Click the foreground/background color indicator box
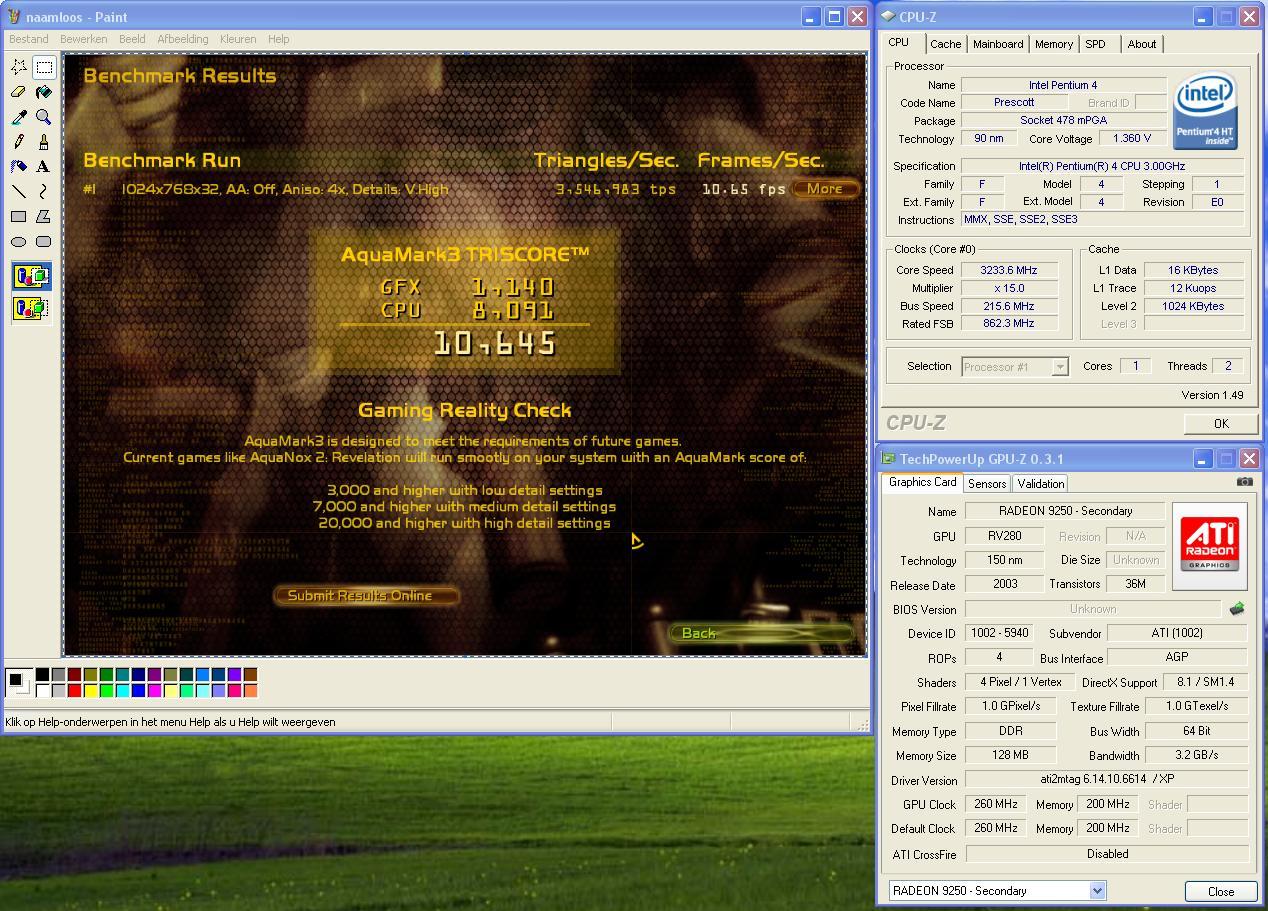This screenshot has width=1268, height=911. [18, 683]
